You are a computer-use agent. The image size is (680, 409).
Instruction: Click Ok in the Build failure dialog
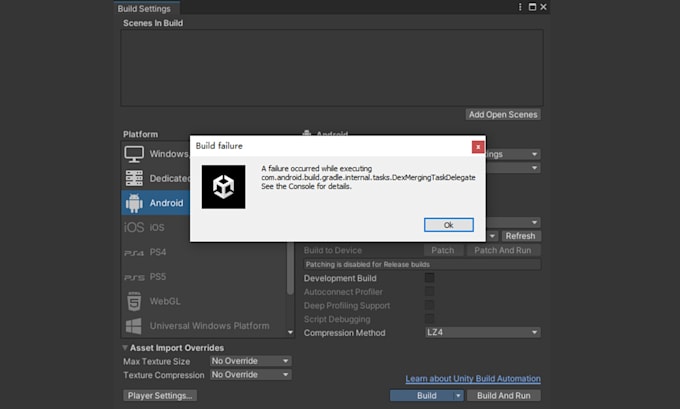pyautogui.click(x=449, y=225)
